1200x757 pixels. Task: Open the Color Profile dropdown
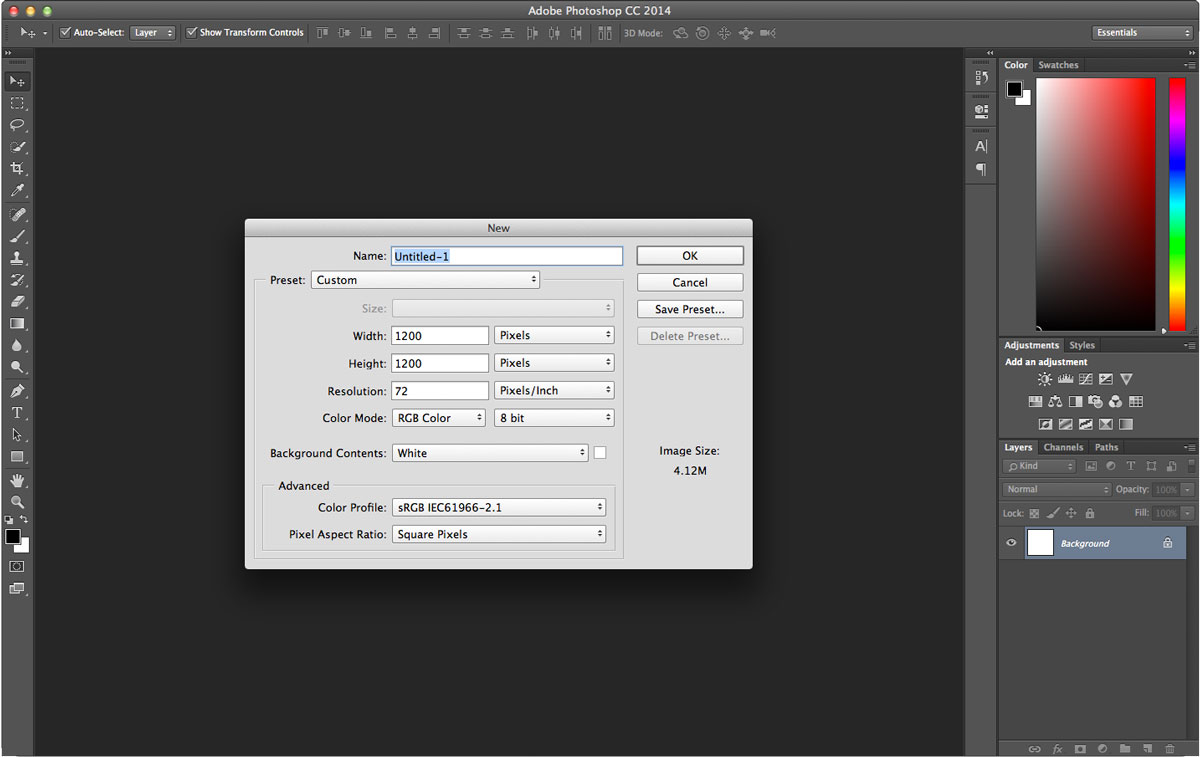tap(499, 507)
